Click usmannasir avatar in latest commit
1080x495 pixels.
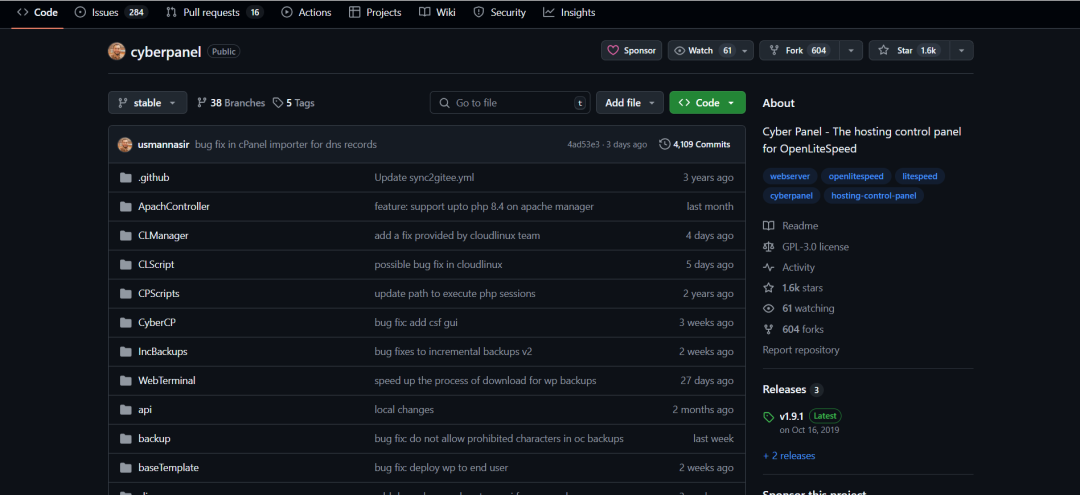pos(125,145)
